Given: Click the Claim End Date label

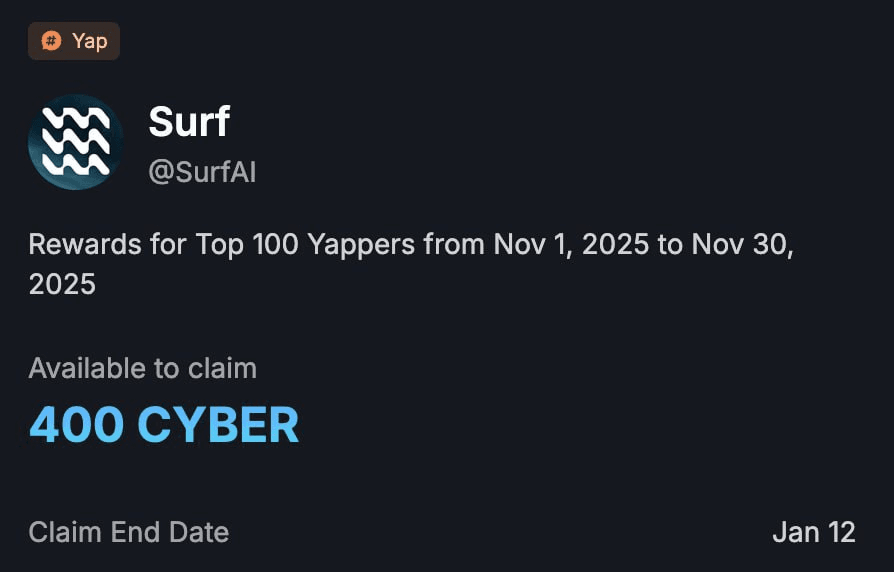Looking at the screenshot, I should (129, 532).
